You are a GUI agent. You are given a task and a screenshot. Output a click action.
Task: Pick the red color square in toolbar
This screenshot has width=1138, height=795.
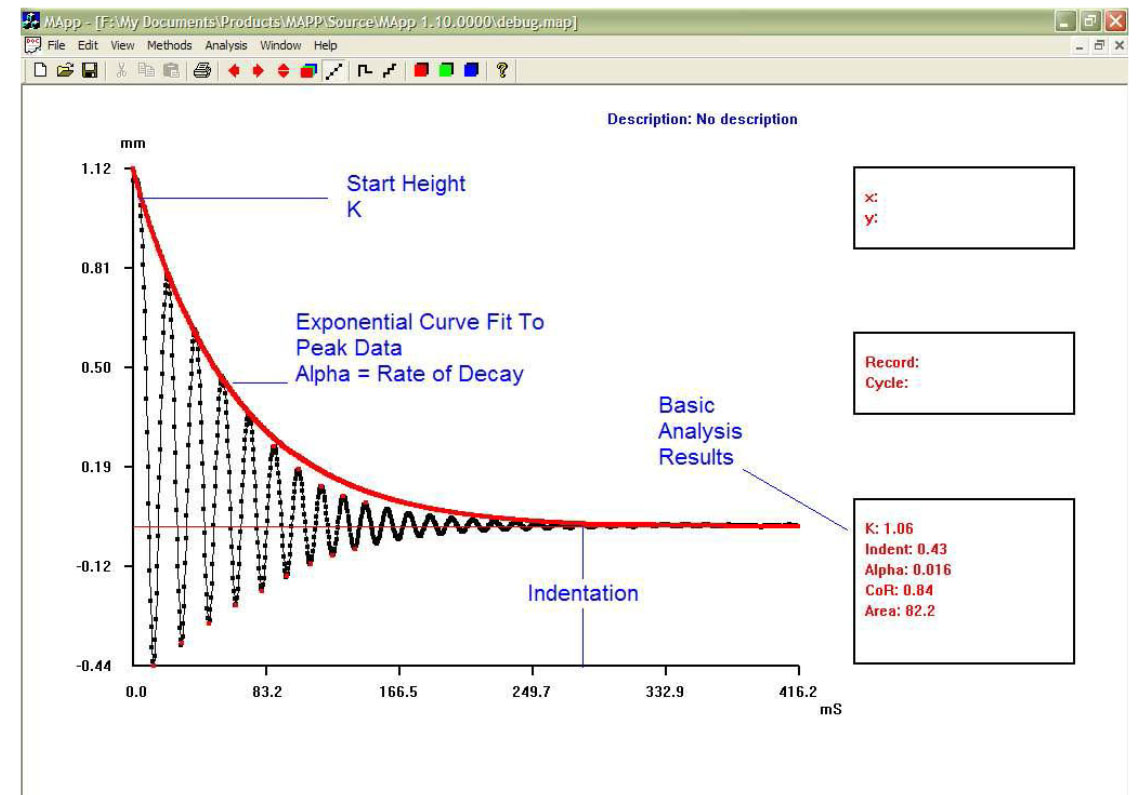(x=423, y=70)
